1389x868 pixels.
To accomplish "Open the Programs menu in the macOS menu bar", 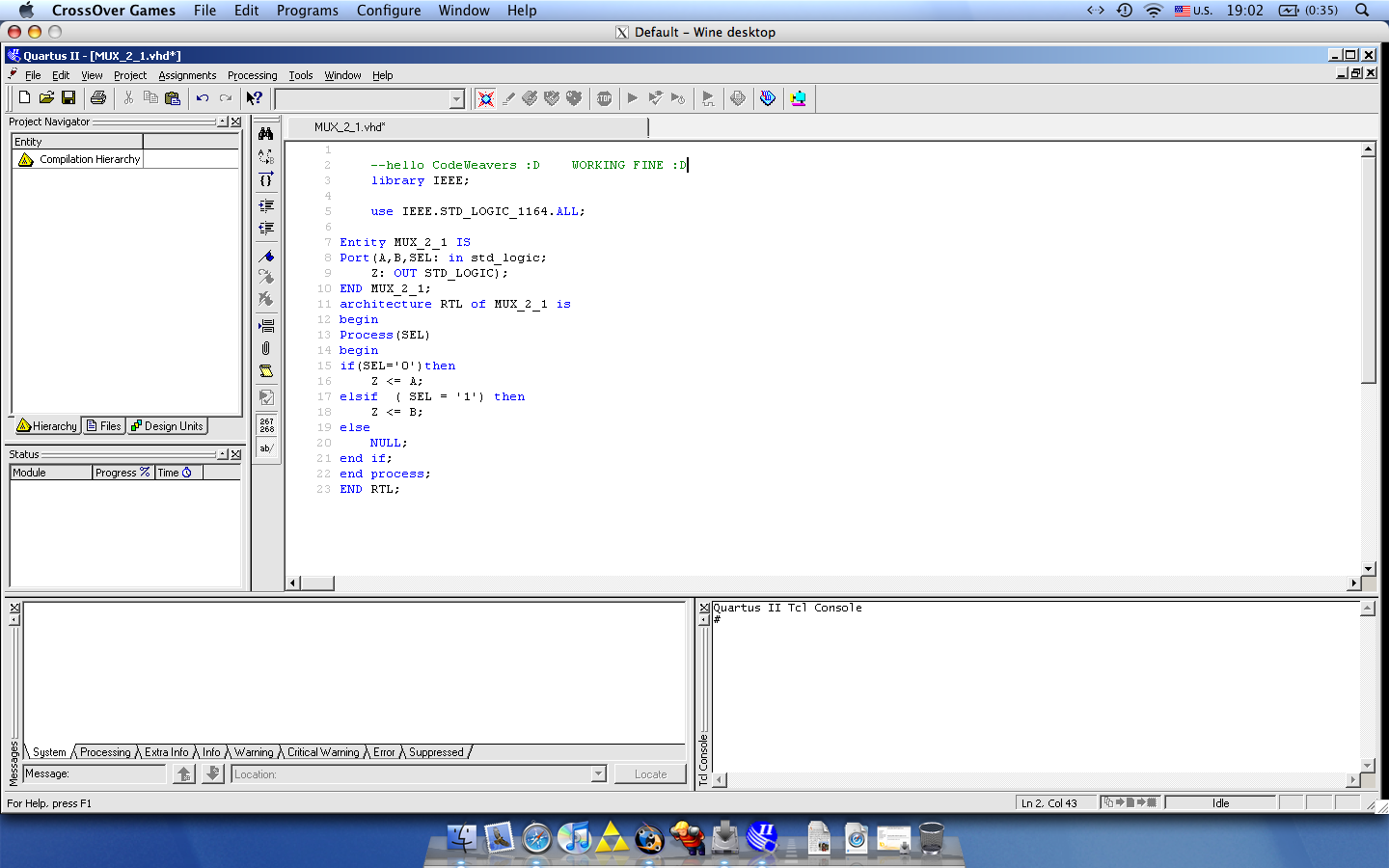I will 307,11.
